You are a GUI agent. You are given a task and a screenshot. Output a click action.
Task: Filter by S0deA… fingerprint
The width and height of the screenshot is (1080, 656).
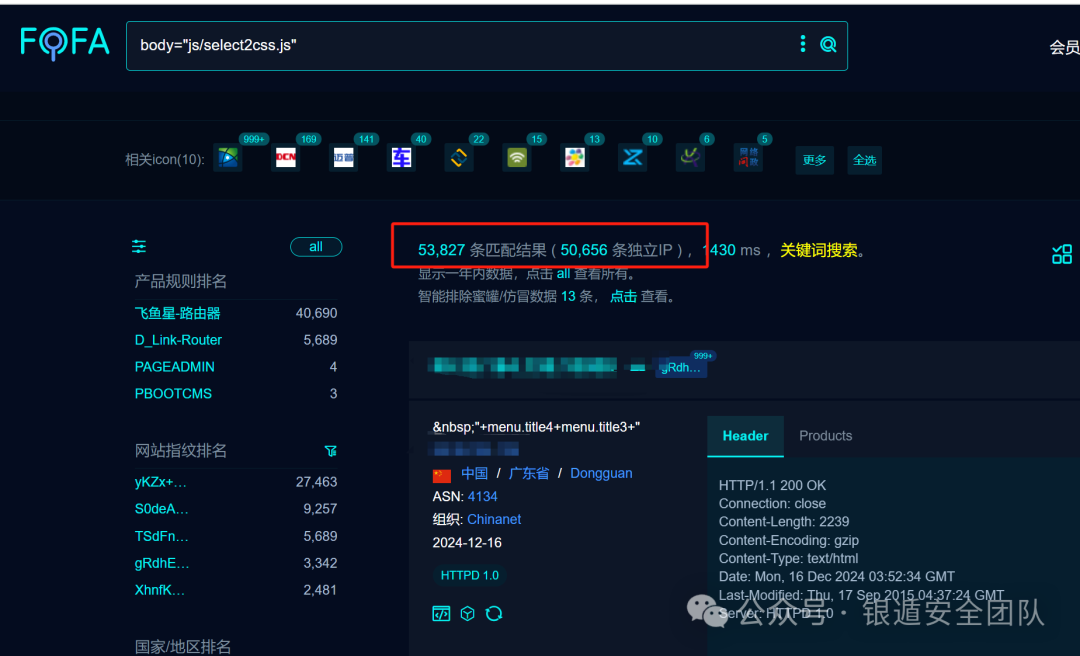click(162, 509)
